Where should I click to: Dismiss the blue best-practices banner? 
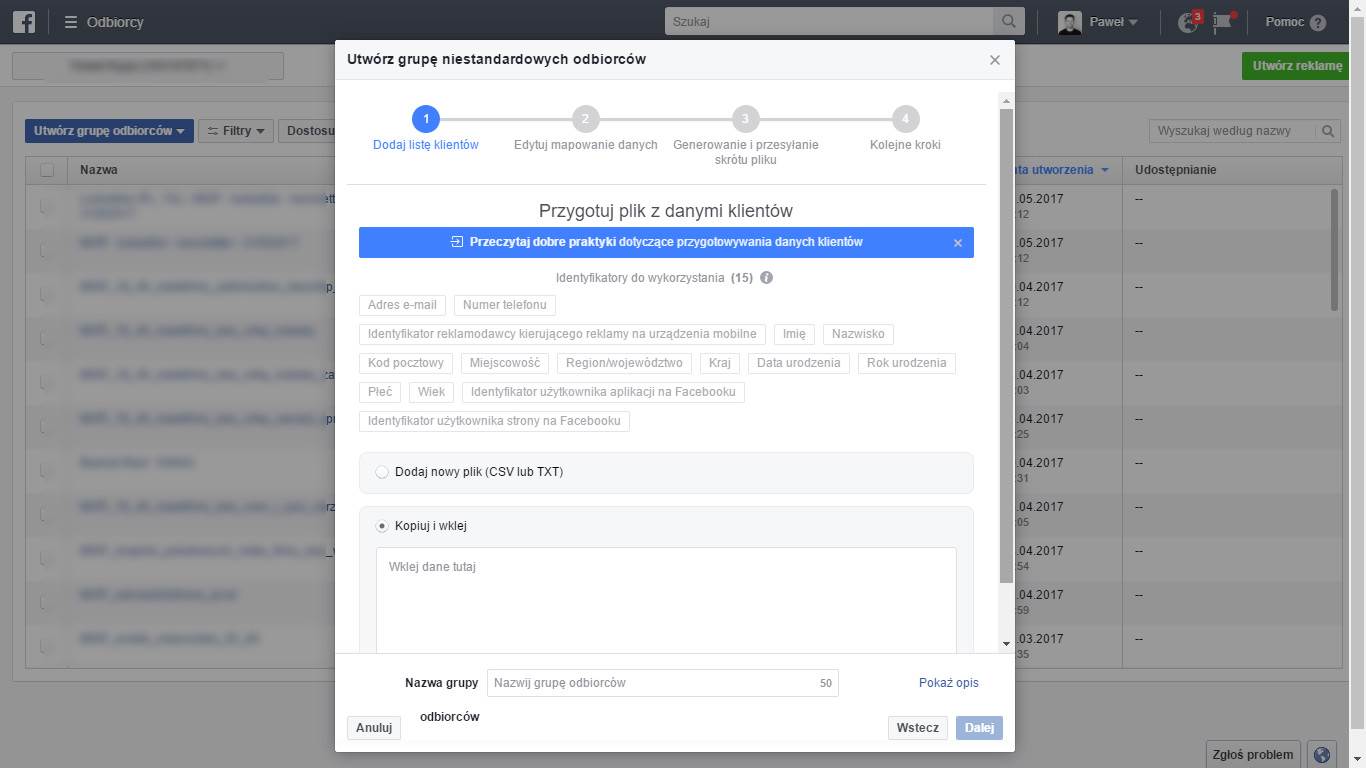[x=957, y=243]
